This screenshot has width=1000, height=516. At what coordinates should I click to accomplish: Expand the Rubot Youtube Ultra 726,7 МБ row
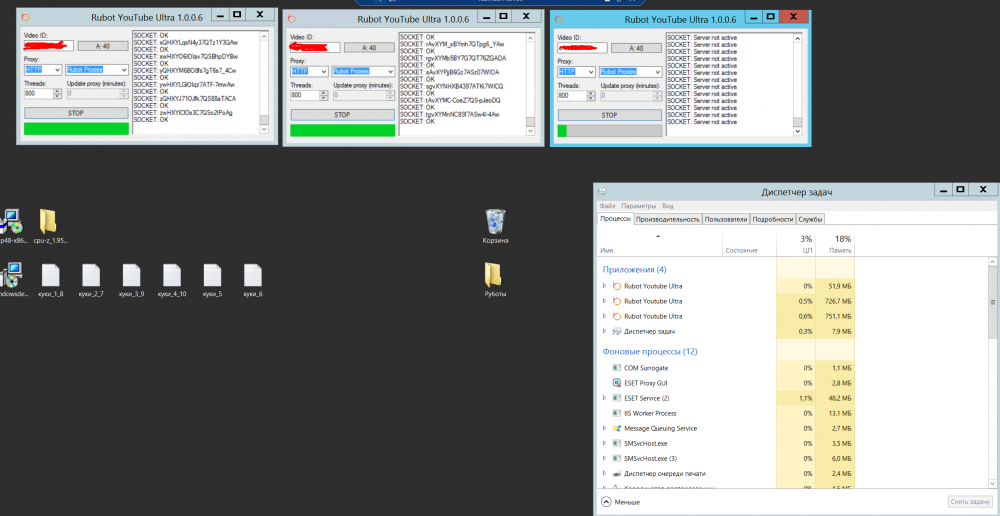pyautogui.click(x=605, y=301)
